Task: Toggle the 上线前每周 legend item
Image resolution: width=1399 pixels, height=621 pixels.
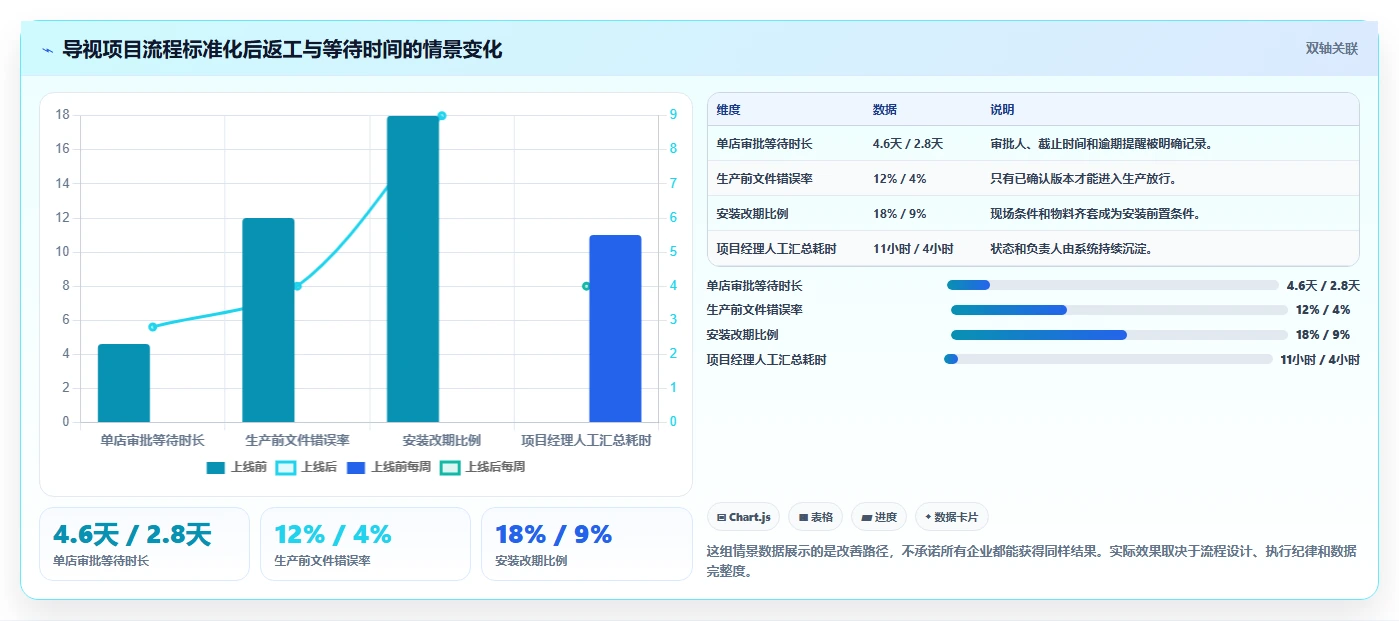Action: [388, 467]
